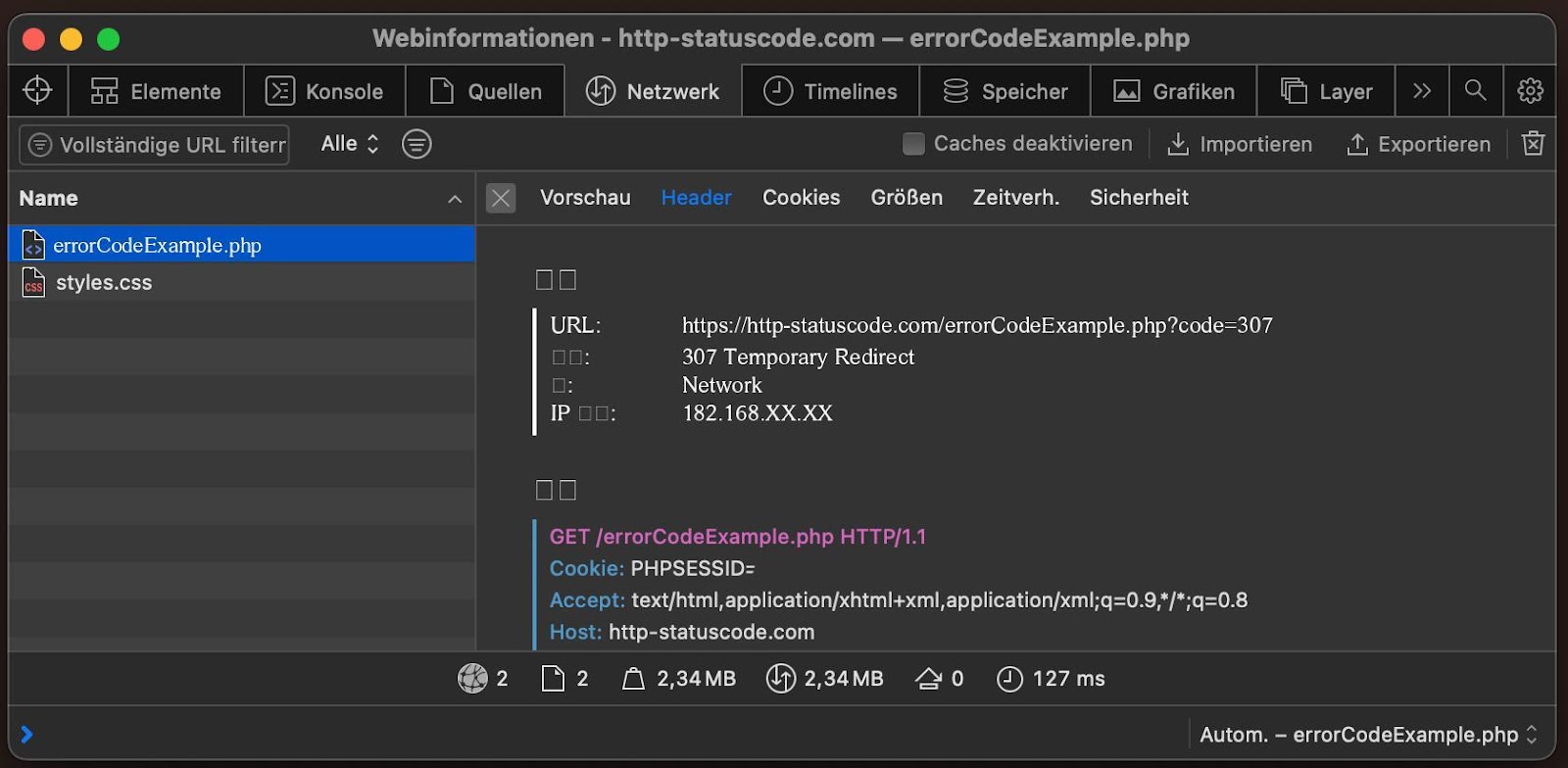Click the CSS file icon beside styles.css

[33, 282]
